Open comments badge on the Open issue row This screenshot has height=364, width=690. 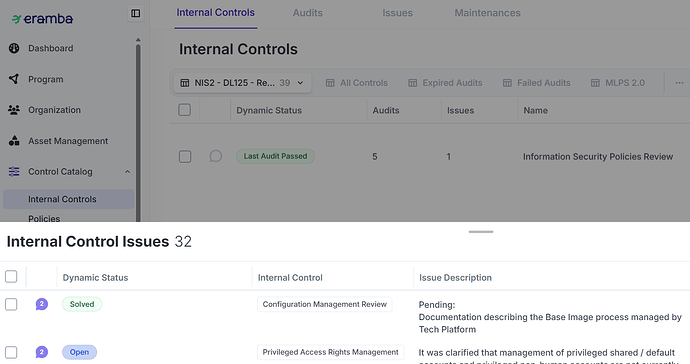42,352
